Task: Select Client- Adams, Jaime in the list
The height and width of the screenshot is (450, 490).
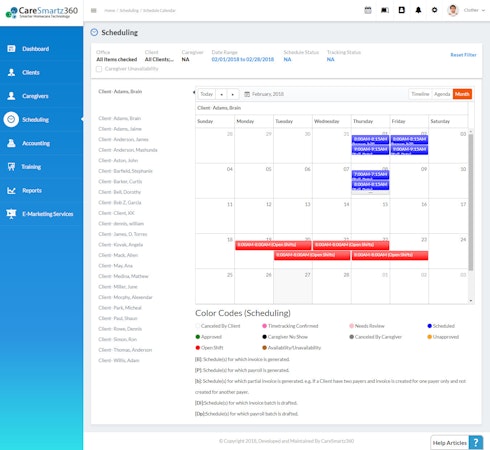Action: click(x=120, y=129)
